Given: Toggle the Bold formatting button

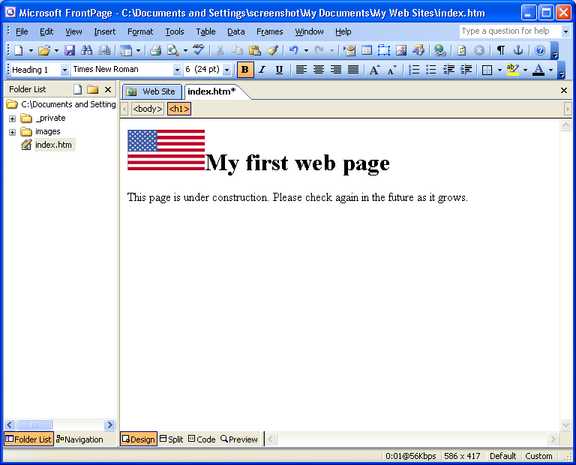Looking at the screenshot, I should pyautogui.click(x=245, y=69).
